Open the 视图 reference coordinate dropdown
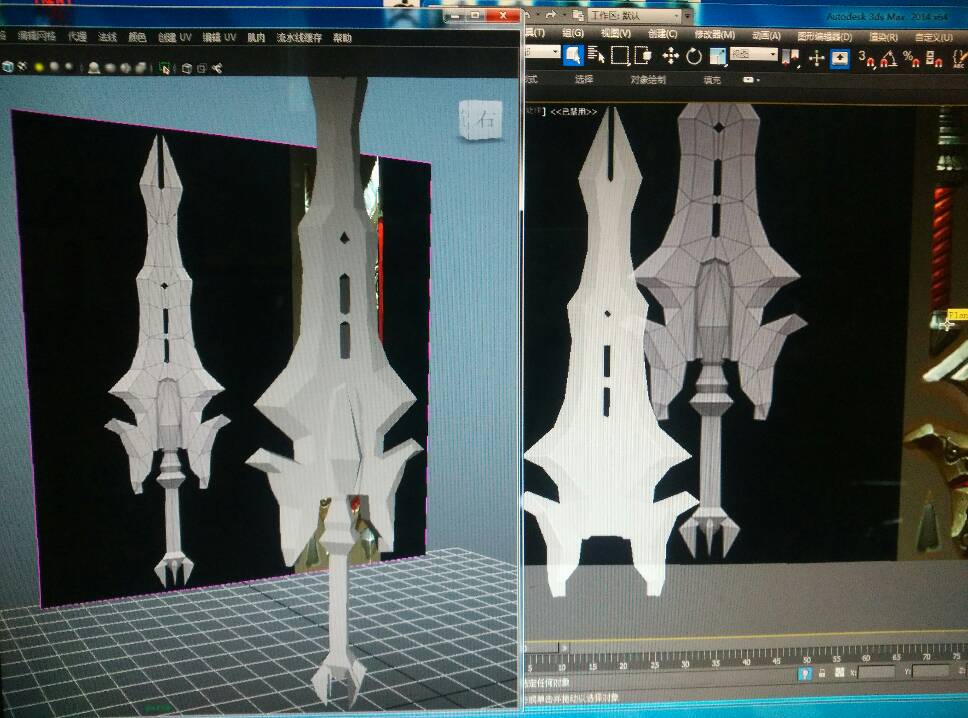Image resolution: width=968 pixels, height=718 pixels. coord(753,55)
